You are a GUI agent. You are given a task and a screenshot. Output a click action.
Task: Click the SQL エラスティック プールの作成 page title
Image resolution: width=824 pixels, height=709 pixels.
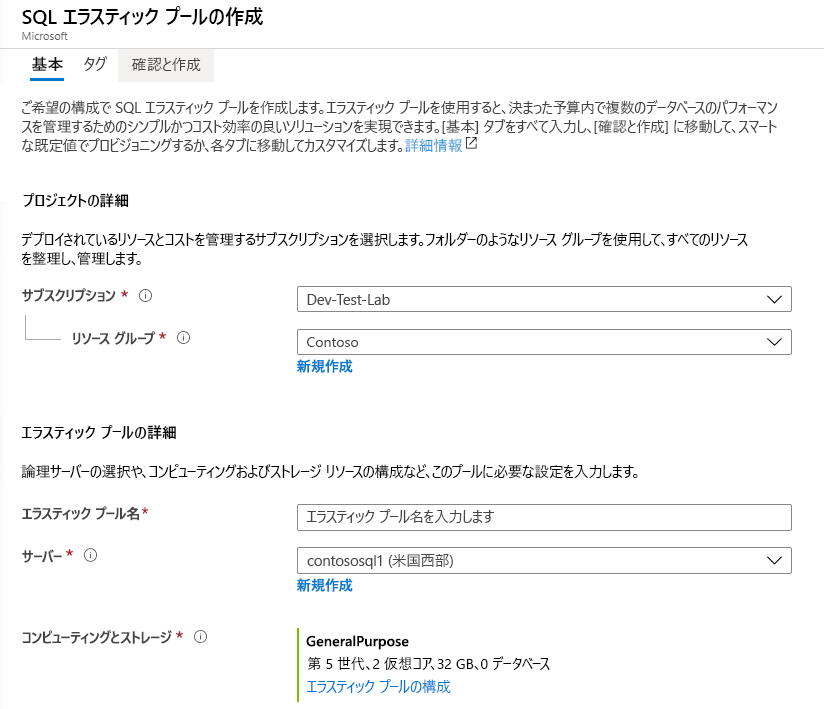[x=142, y=17]
